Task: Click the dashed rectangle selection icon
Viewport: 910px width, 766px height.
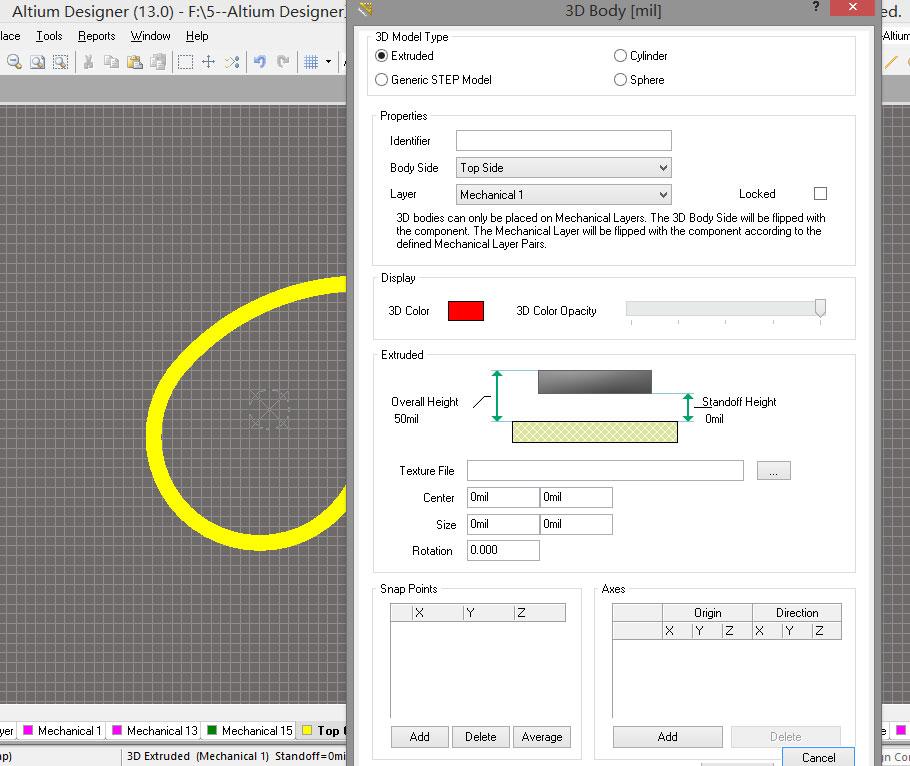Action: tap(185, 62)
